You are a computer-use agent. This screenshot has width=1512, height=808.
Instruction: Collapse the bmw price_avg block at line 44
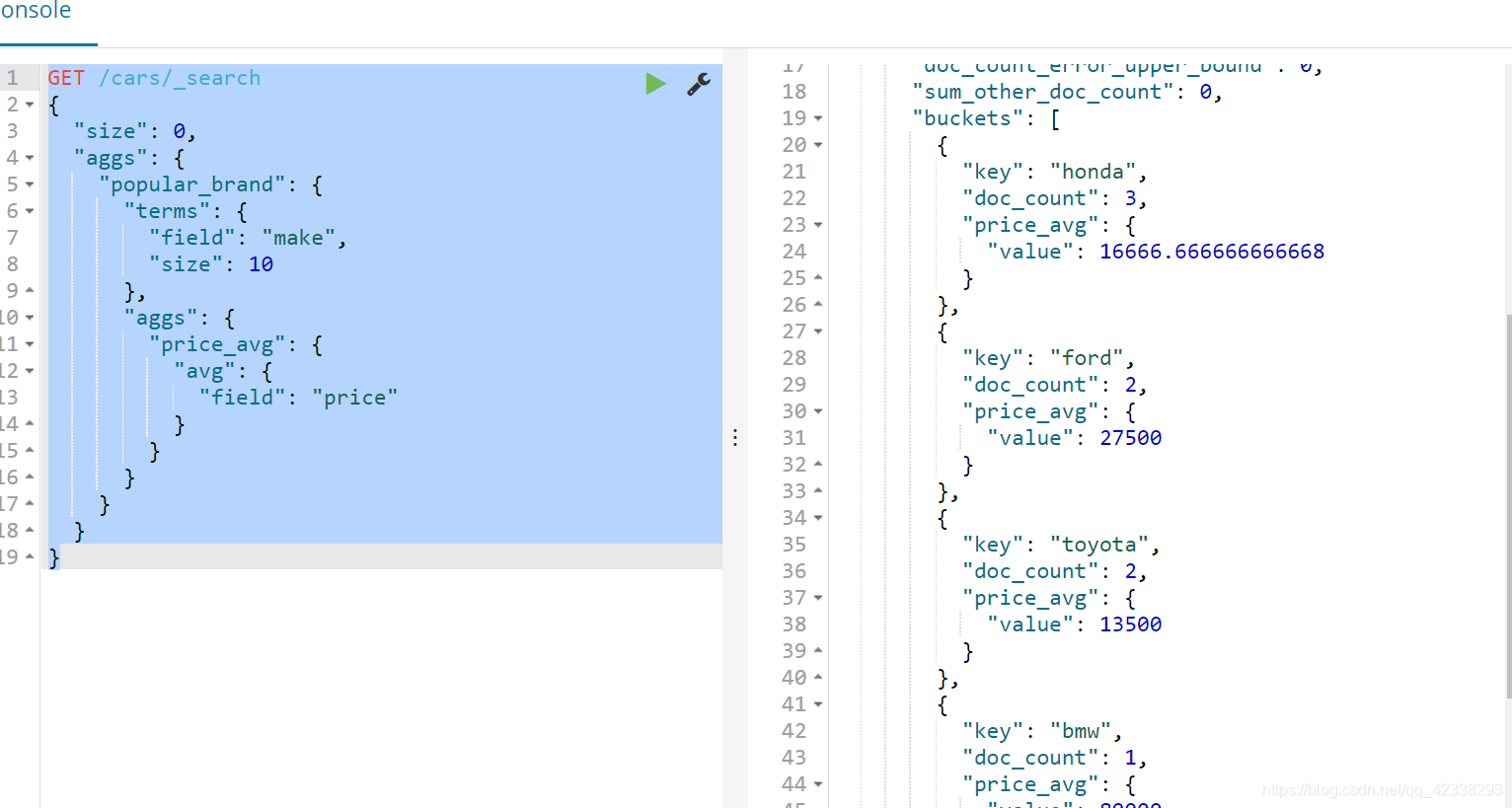[819, 783]
